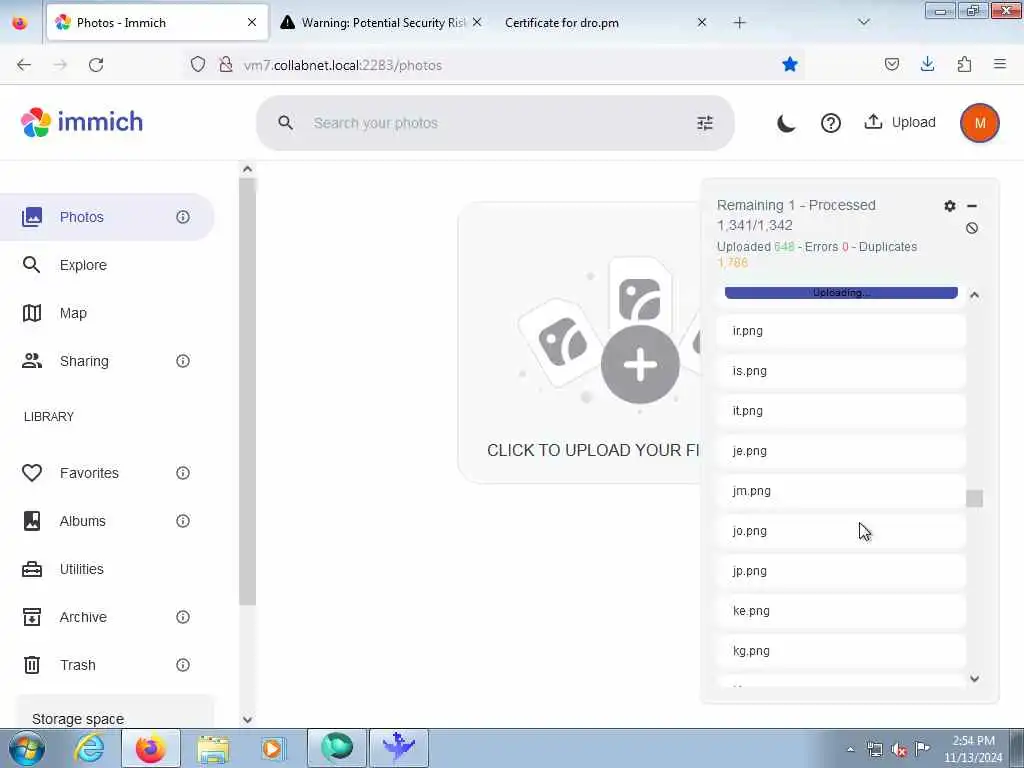
Task: Click the info icon next to Trash
Action: click(x=183, y=665)
